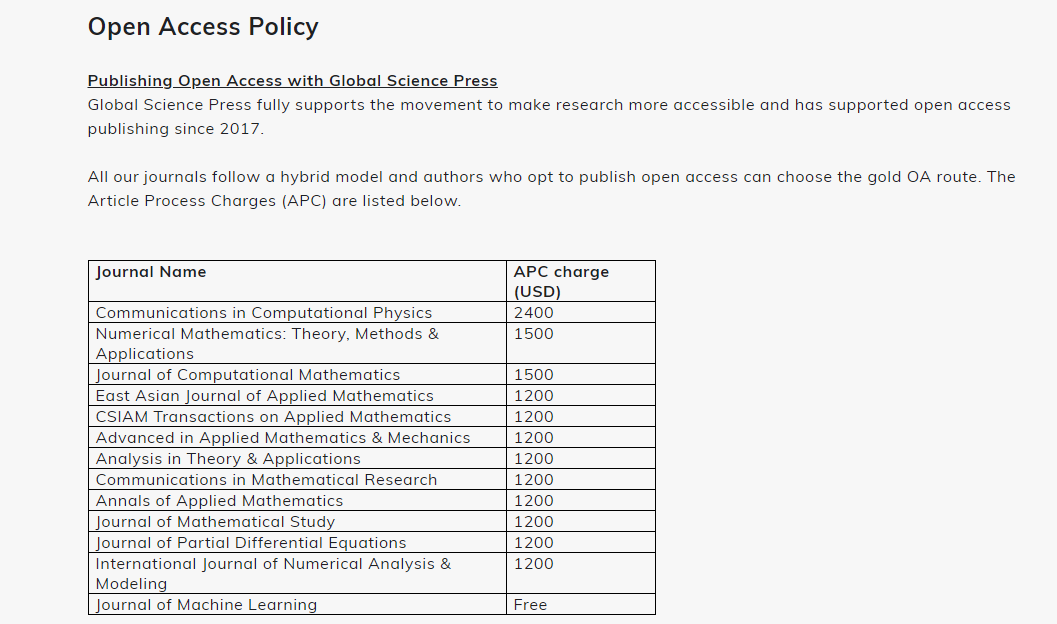1057x624 pixels.
Task: Select Journal of Partial Differential Equations
Action: 251,542
